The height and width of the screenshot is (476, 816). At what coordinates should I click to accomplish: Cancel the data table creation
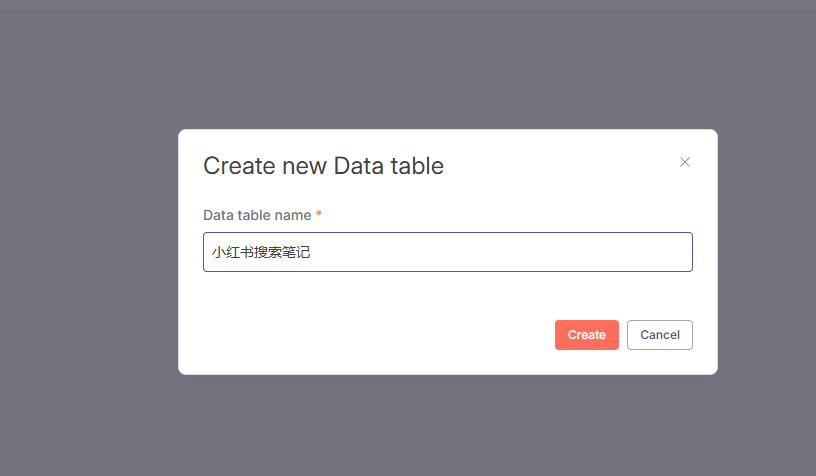[x=659, y=335]
